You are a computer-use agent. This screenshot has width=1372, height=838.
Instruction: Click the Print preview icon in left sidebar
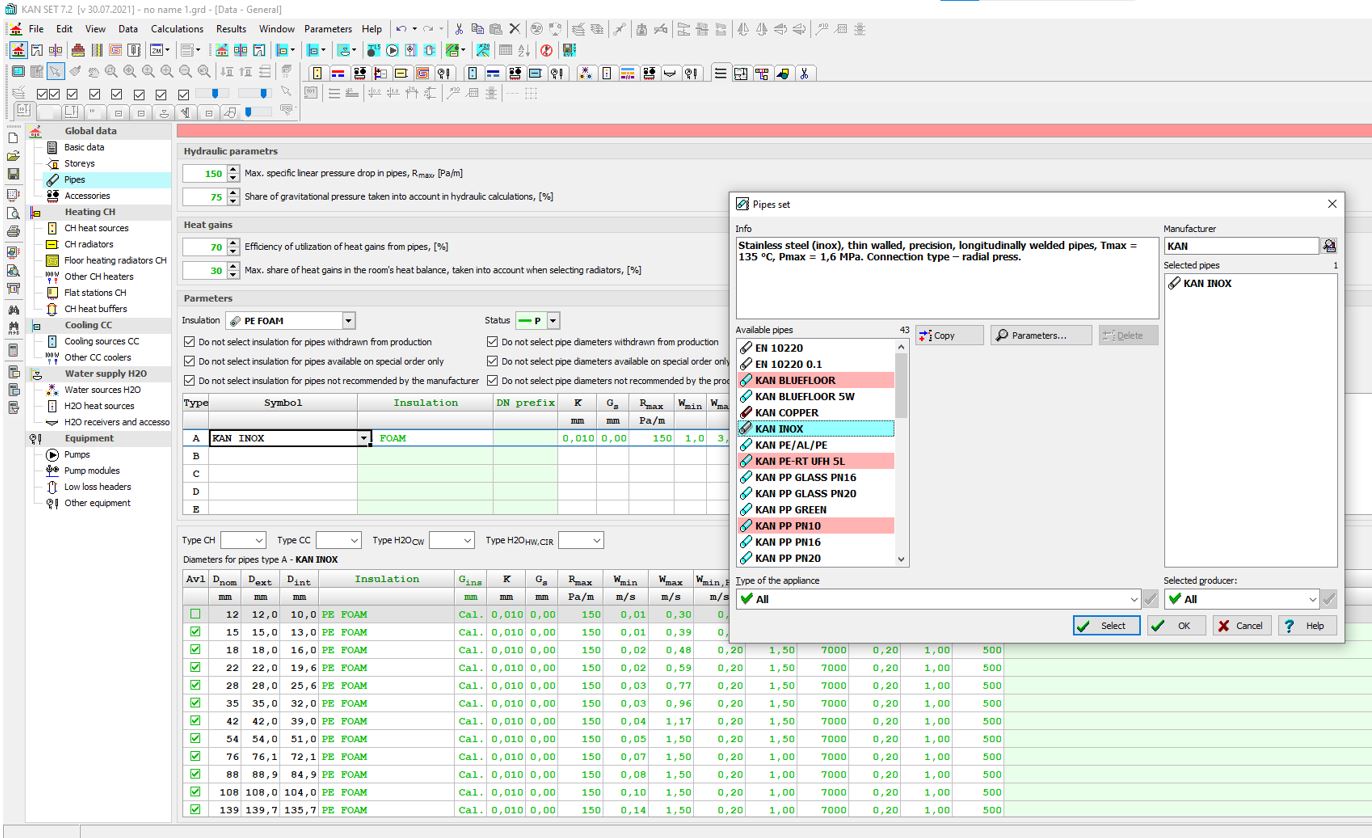coord(13,212)
